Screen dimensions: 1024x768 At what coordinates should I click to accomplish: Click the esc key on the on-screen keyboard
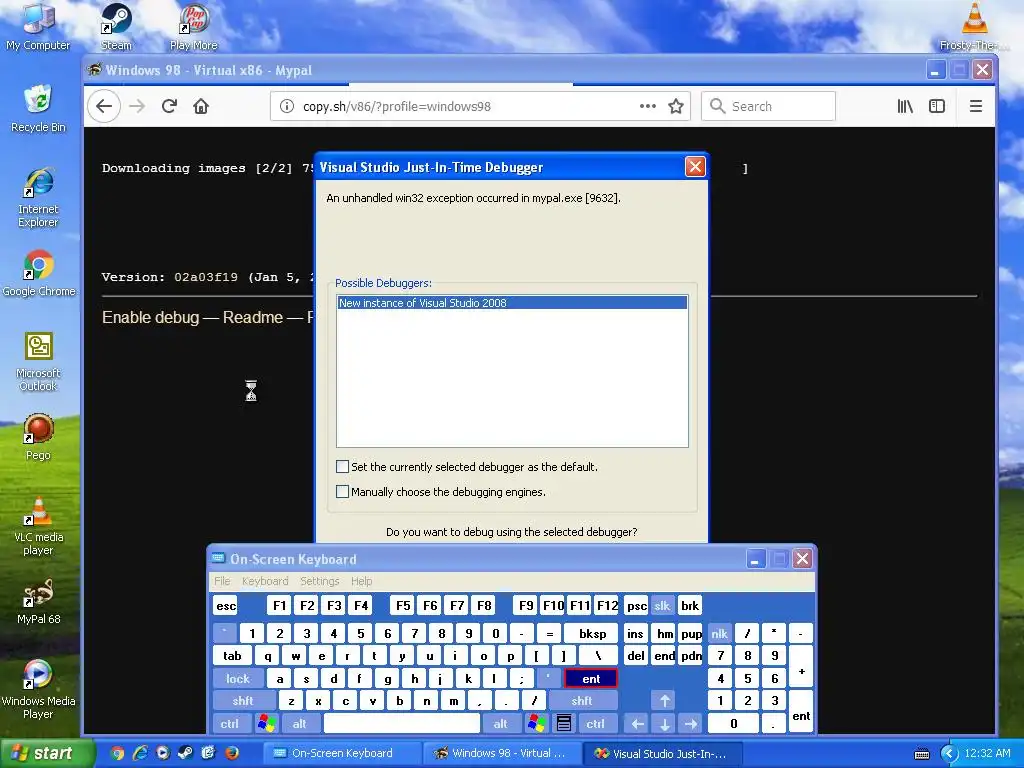[226, 605]
